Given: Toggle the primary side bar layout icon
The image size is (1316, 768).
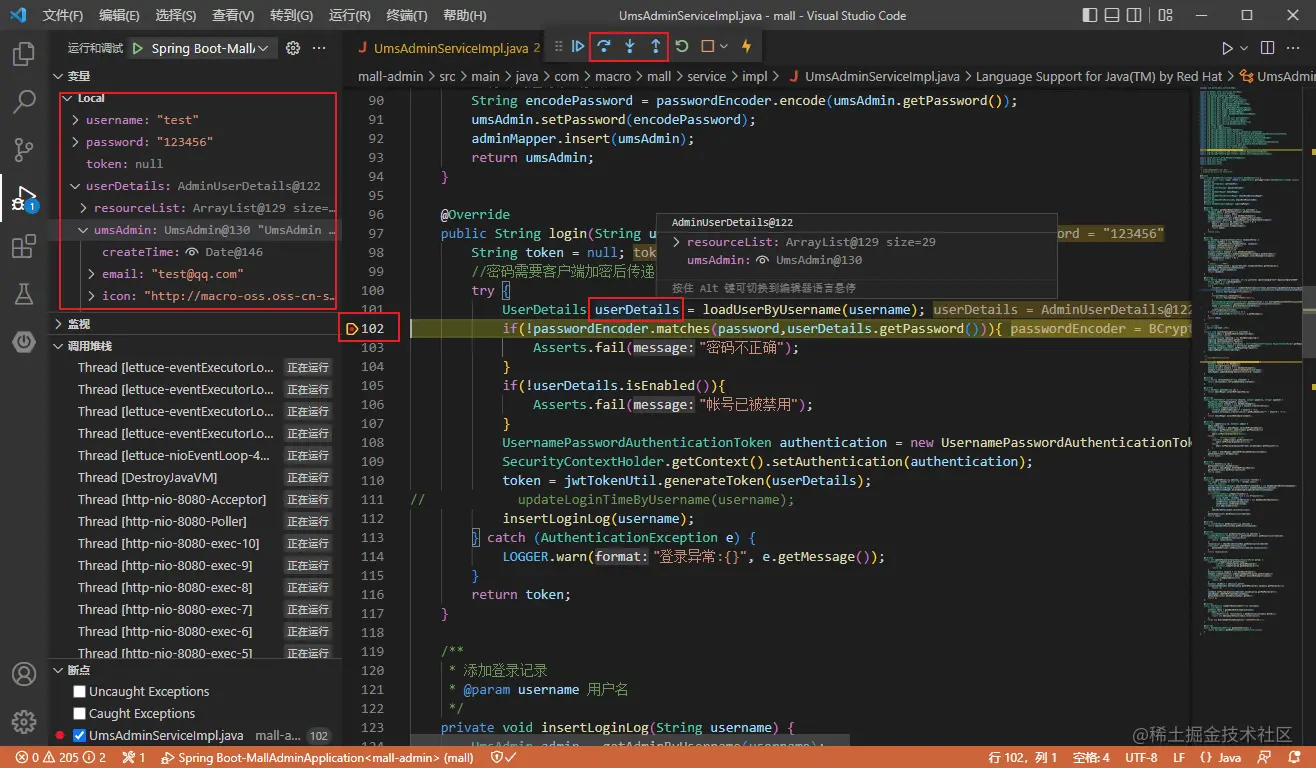Looking at the screenshot, I should pyautogui.click(x=1089, y=15).
